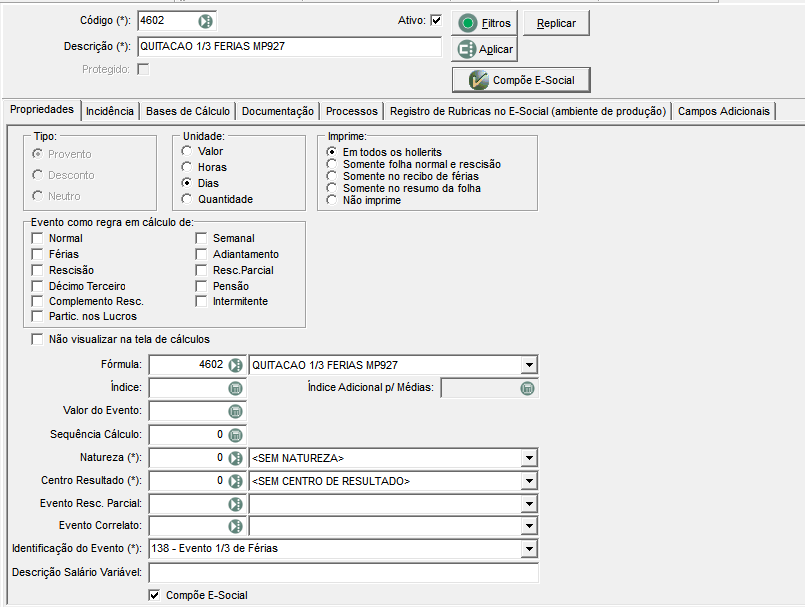The image size is (805, 607).
Task: Open the Centro Resultado lookup arrow icon
Action: click(236, 481)
